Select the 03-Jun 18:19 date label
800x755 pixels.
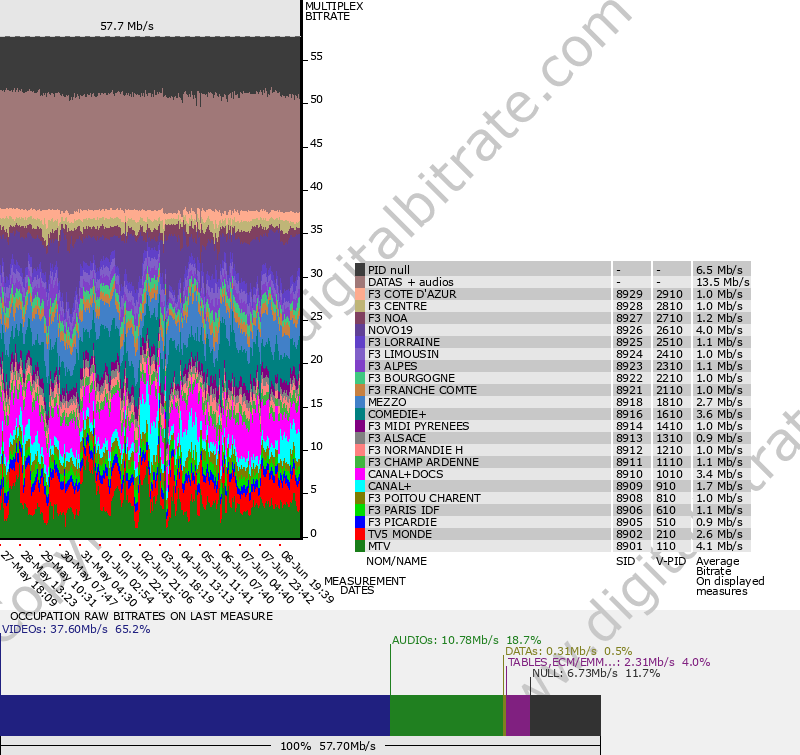coord(187,577)
